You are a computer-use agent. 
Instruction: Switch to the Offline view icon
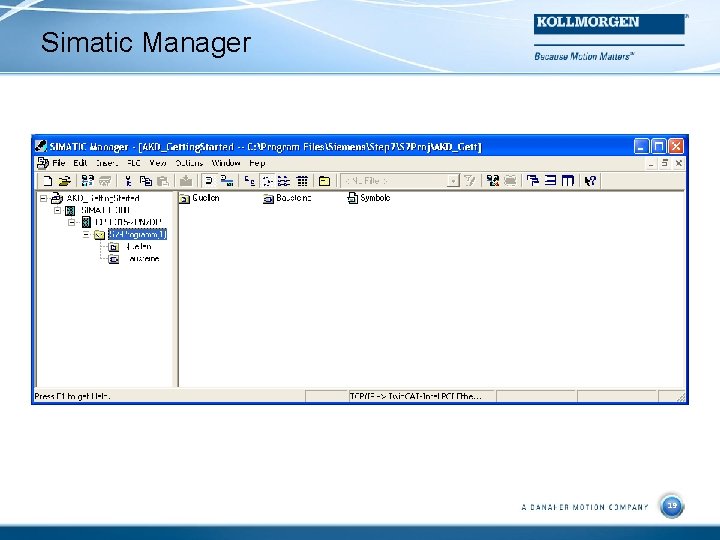[209, 181]
